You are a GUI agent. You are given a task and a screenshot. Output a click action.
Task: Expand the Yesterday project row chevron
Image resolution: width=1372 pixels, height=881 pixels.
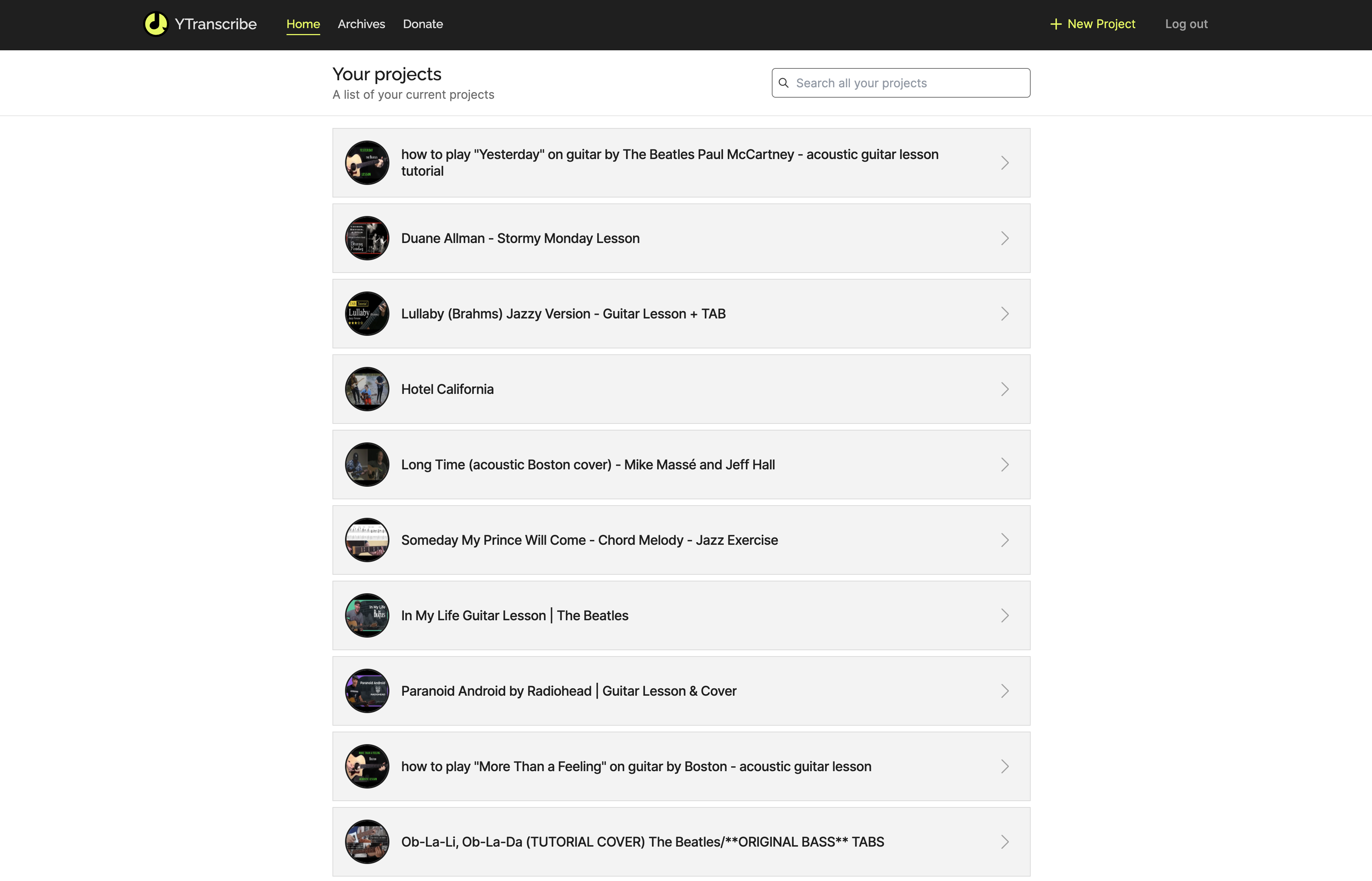pyautogui.click(x=1005, y=163)
